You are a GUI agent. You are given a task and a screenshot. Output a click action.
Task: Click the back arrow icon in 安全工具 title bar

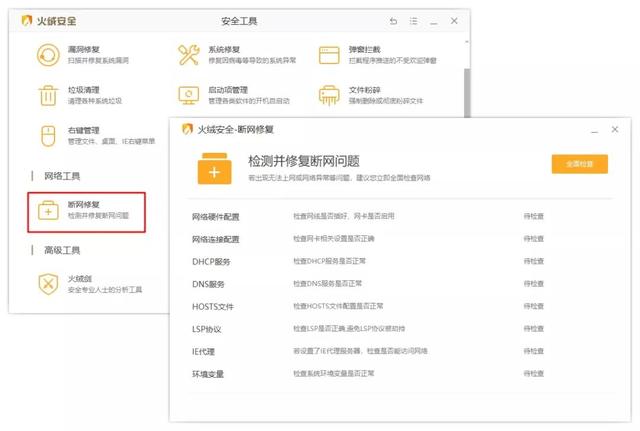393,21
